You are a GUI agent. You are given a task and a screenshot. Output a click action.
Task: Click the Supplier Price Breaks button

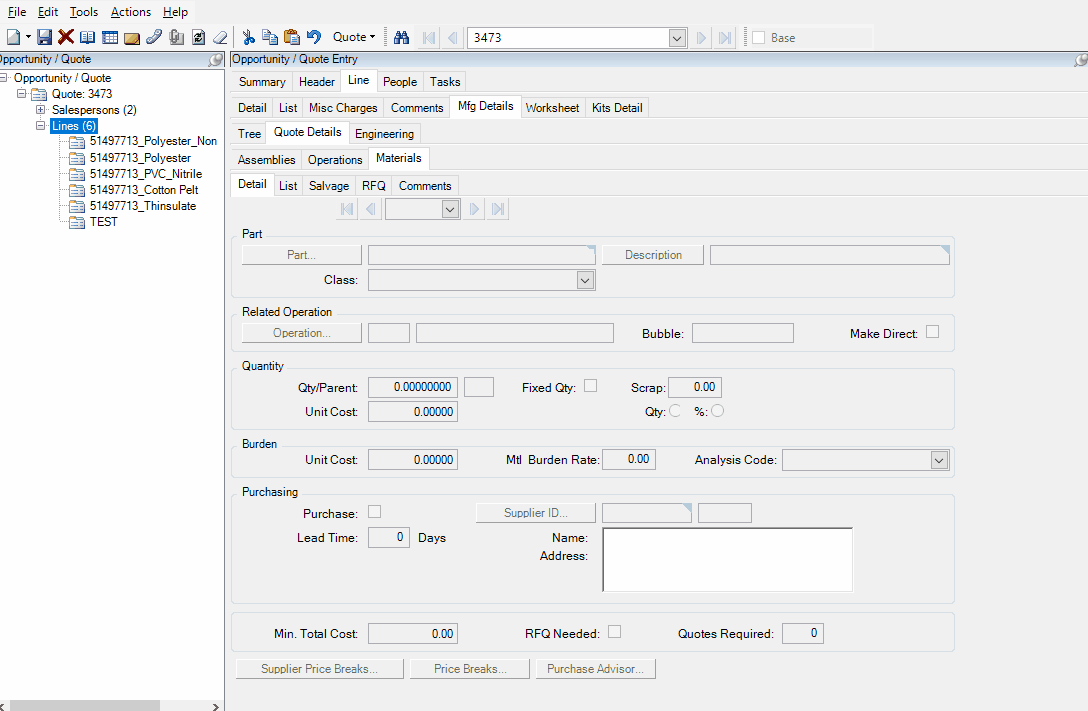click(319, 669)
